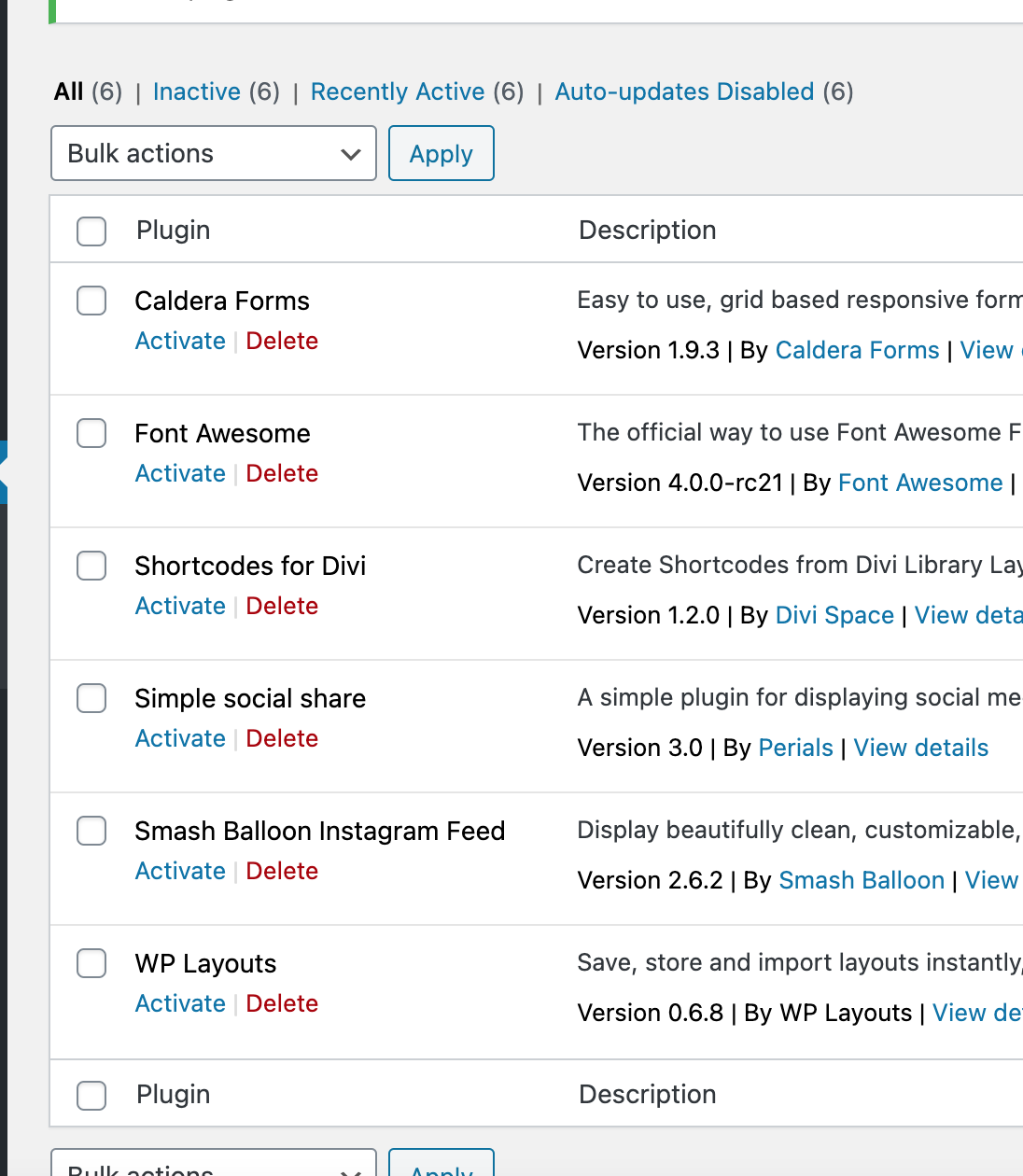Image resolution: width=1023 pixels, height=1176 pixels.
Task: Delete Smash Balloon Instagram Feed
Action: [282, 871]
